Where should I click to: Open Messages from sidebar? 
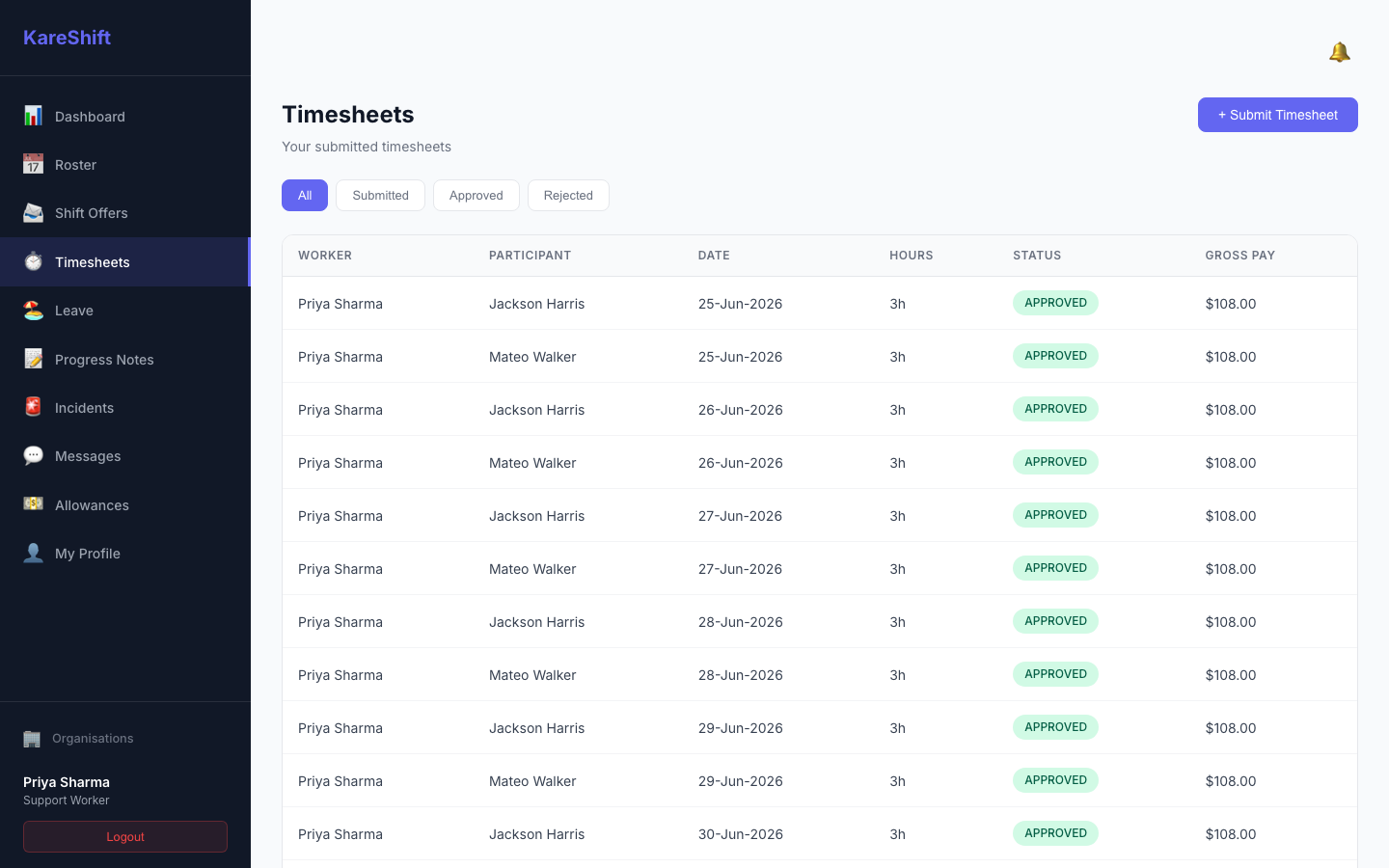pos(124,455)
